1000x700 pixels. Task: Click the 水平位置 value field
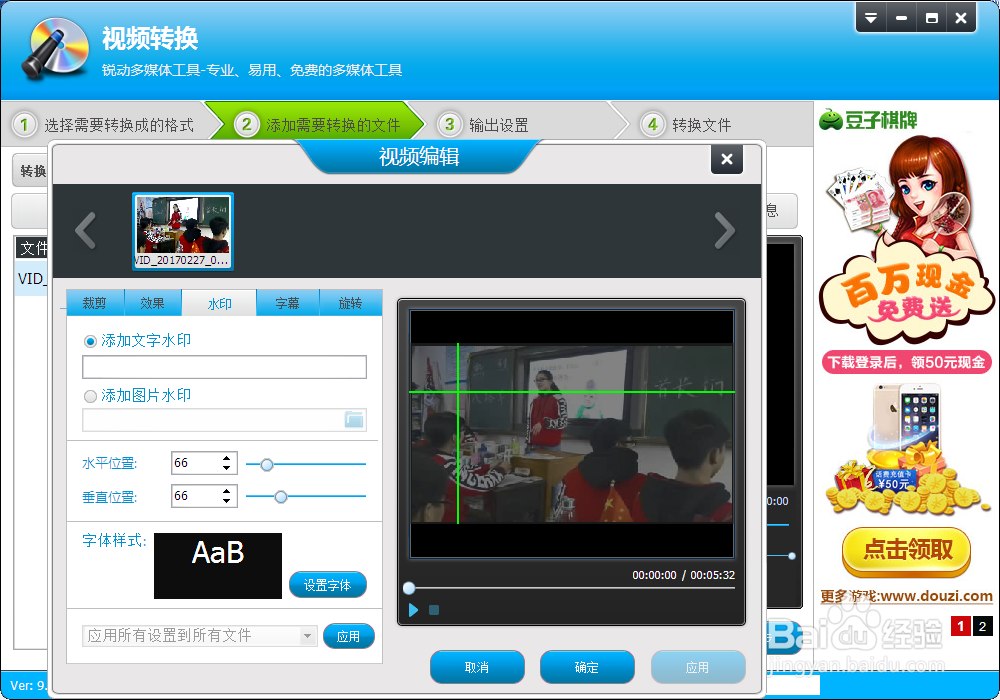195,463
